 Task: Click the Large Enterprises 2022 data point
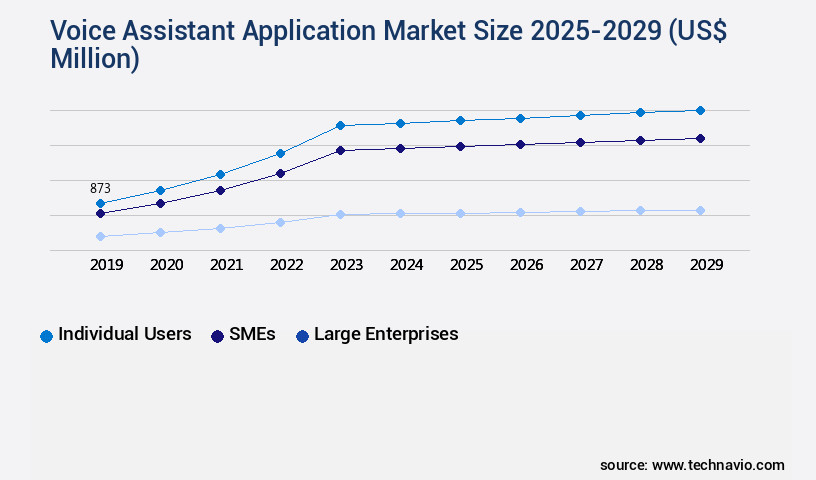coord(280,222)
